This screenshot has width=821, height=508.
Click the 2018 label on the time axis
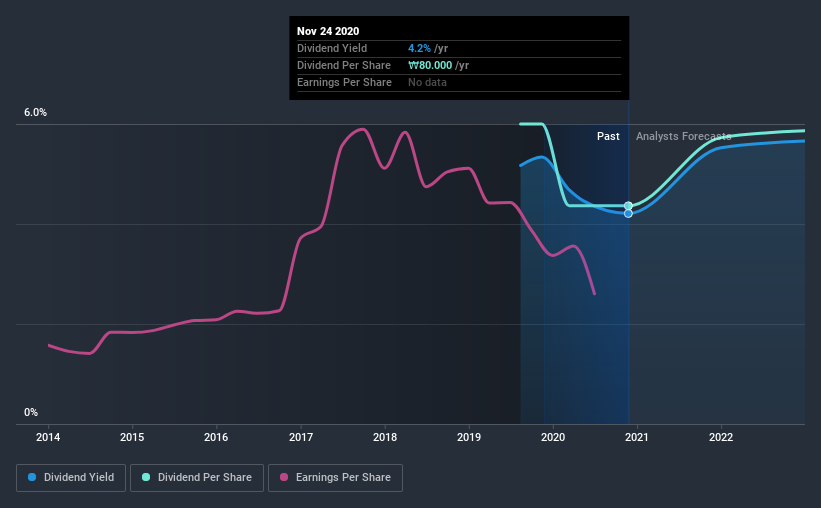coord(385,437)
